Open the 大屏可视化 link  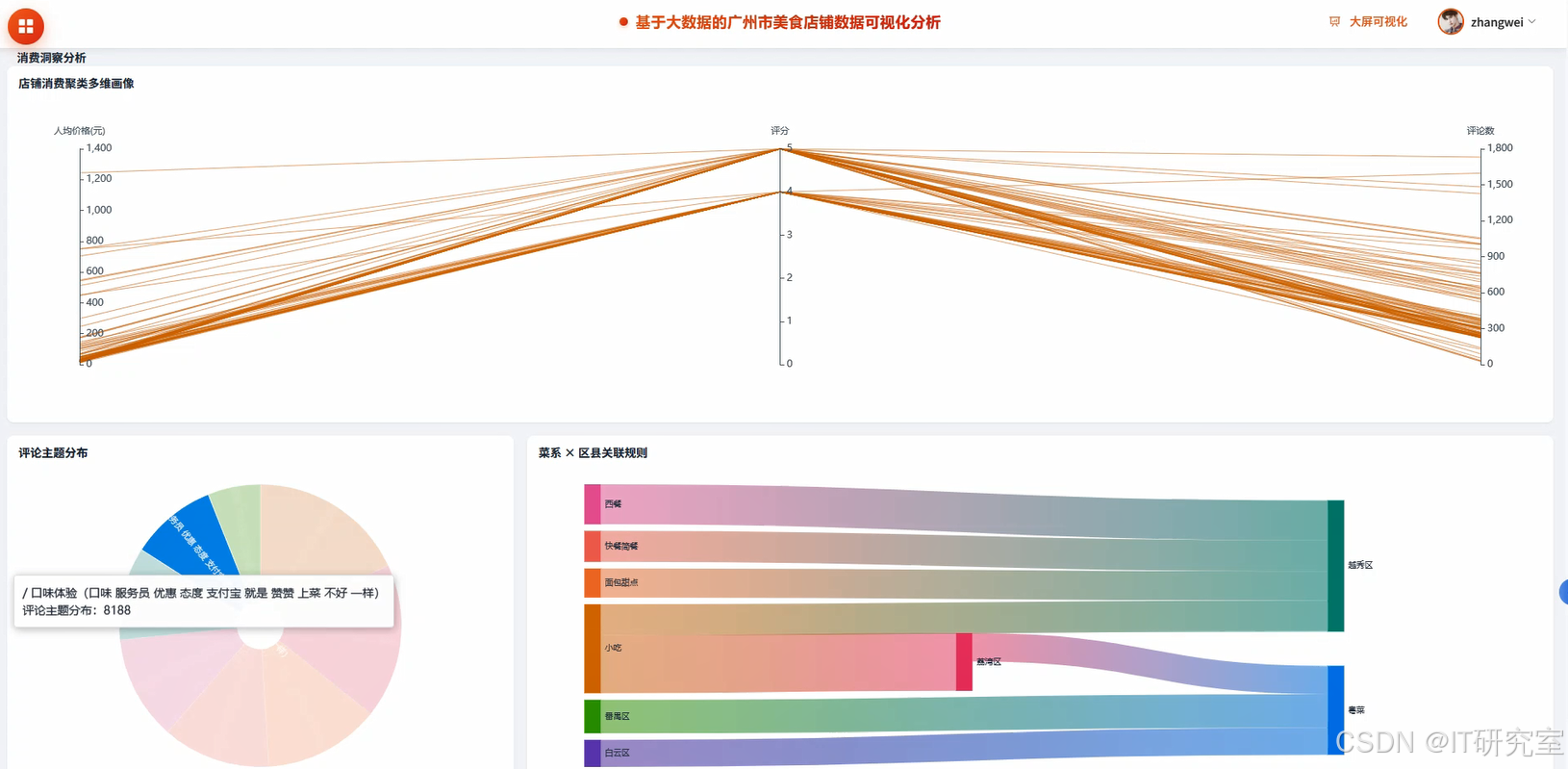tap(1378, 21)
